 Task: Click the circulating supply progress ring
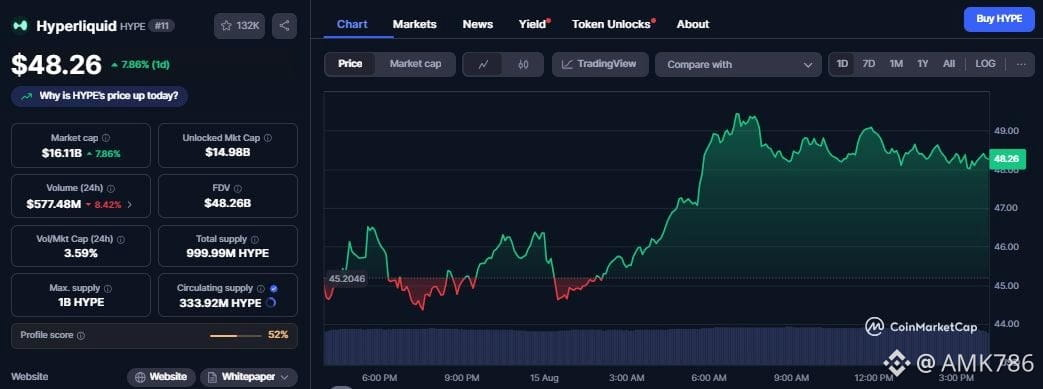pos(271,303)
